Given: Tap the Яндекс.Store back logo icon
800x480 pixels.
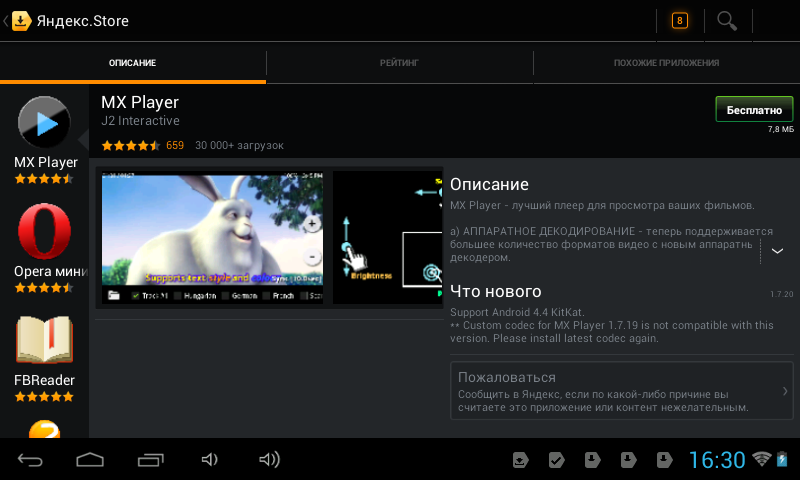Looking at the screenshot, I should [19, 21].
